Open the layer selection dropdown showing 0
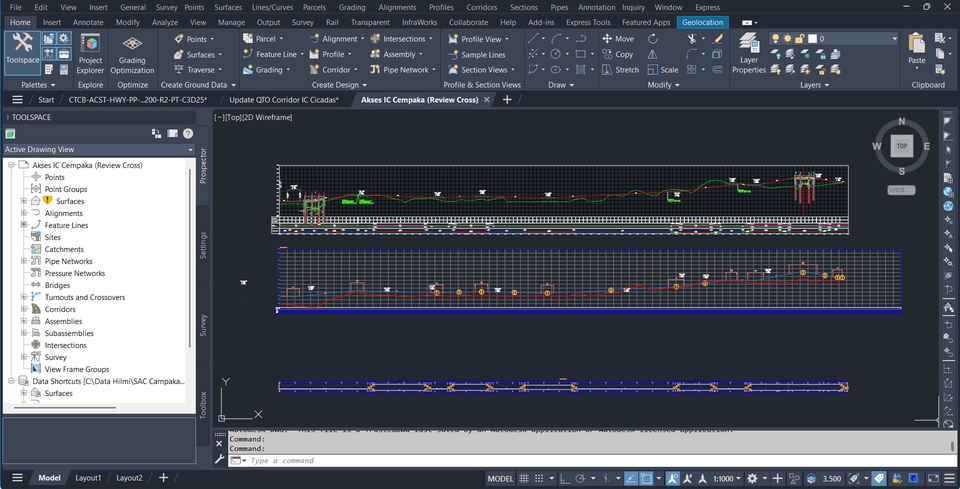 (x=858, y=39)
